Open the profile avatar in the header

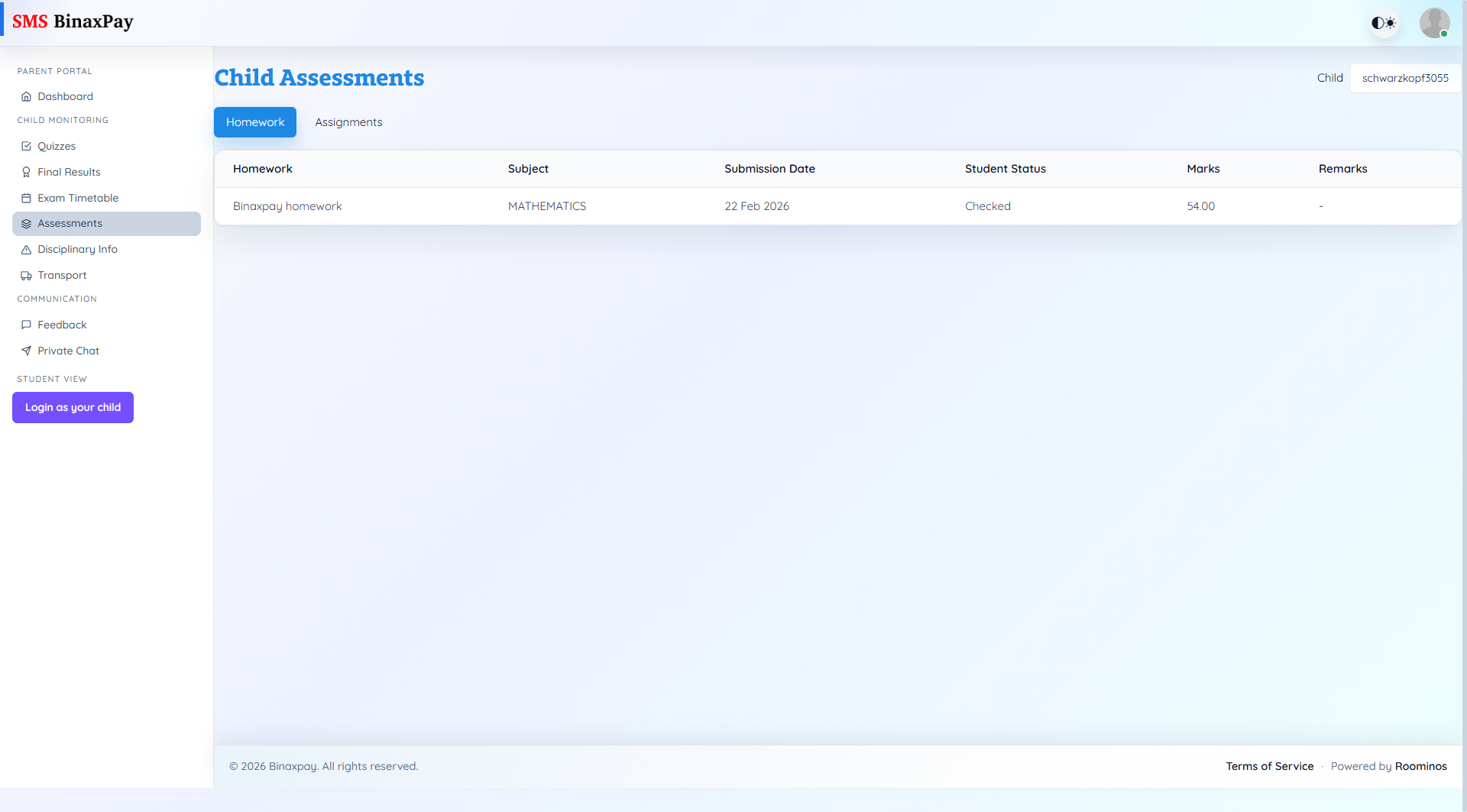pos(1434,22)
